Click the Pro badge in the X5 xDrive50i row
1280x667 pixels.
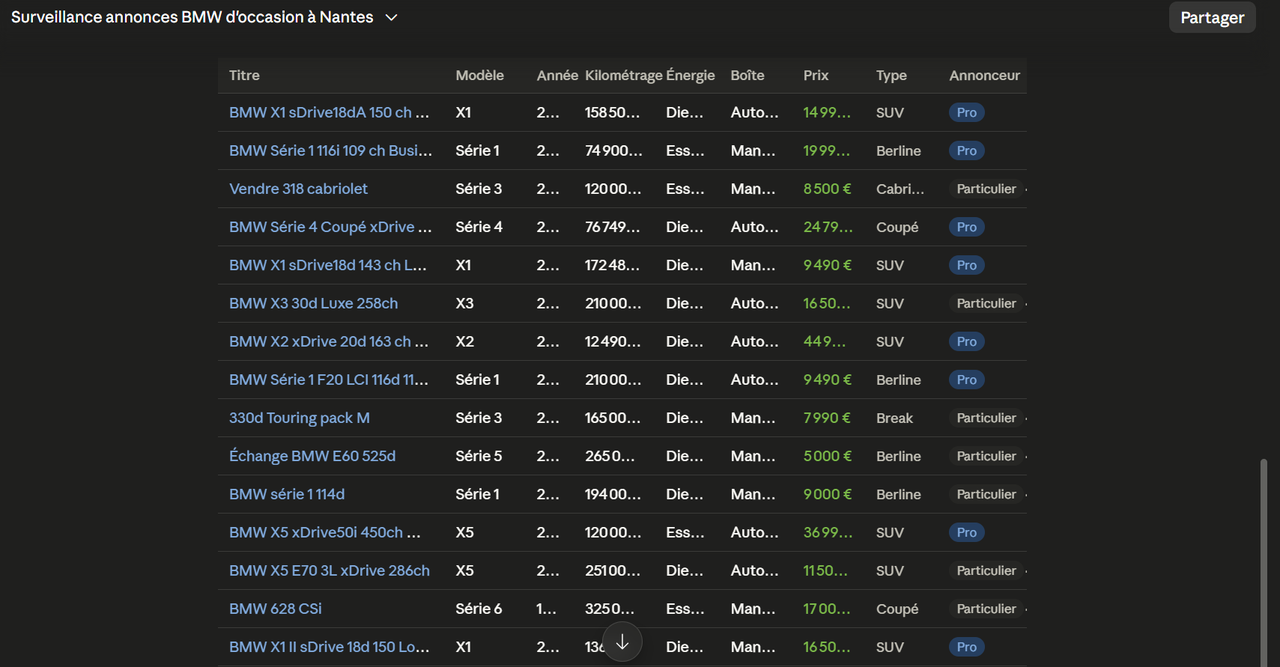pyautogui.click(x=967, y=532)
